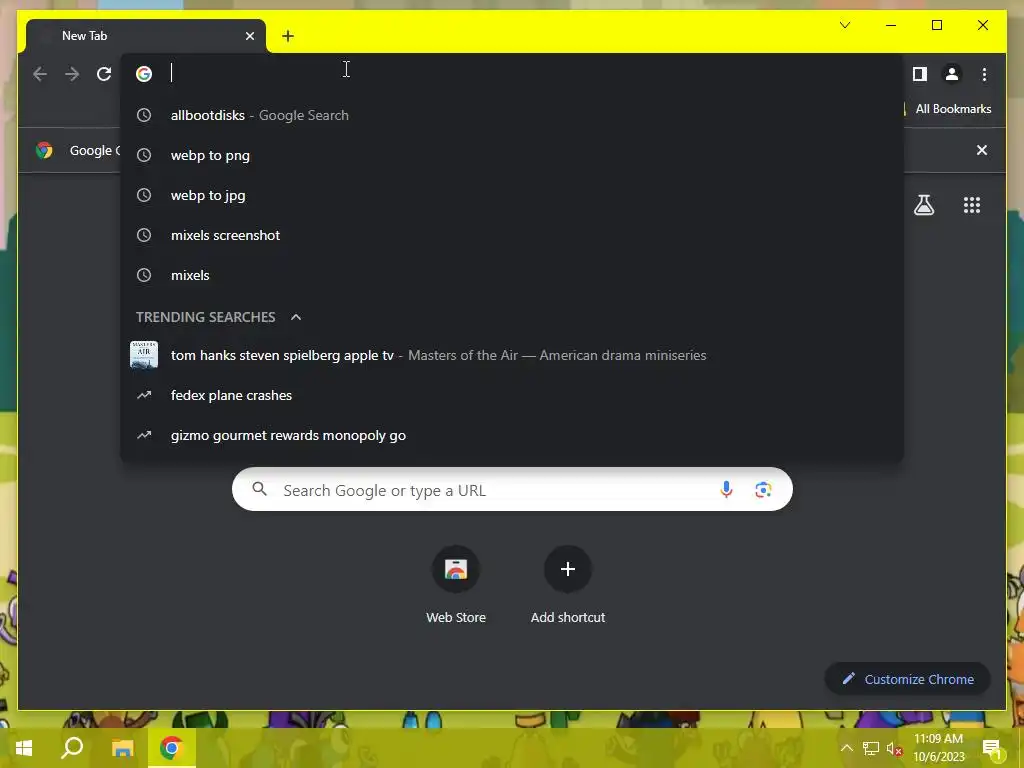The image size is (1024, 768).
Task: Search by image with Google Lens
Action: click(x=763, y=489)
